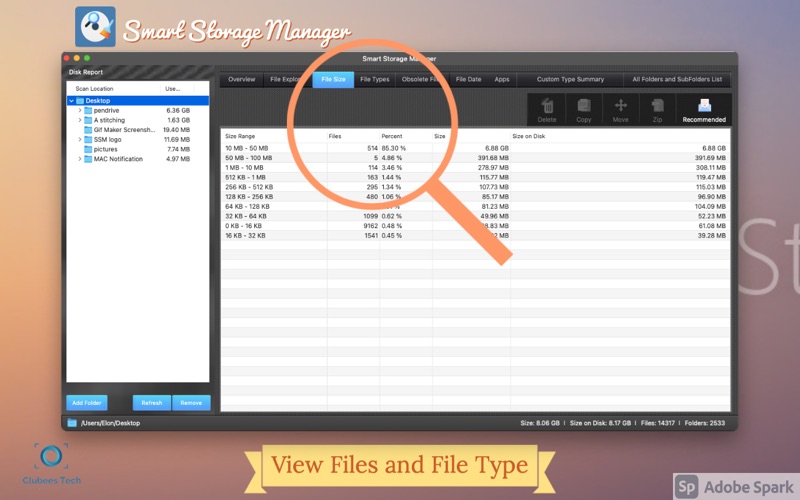Sort by the Percent column header

tap(406, 136)
